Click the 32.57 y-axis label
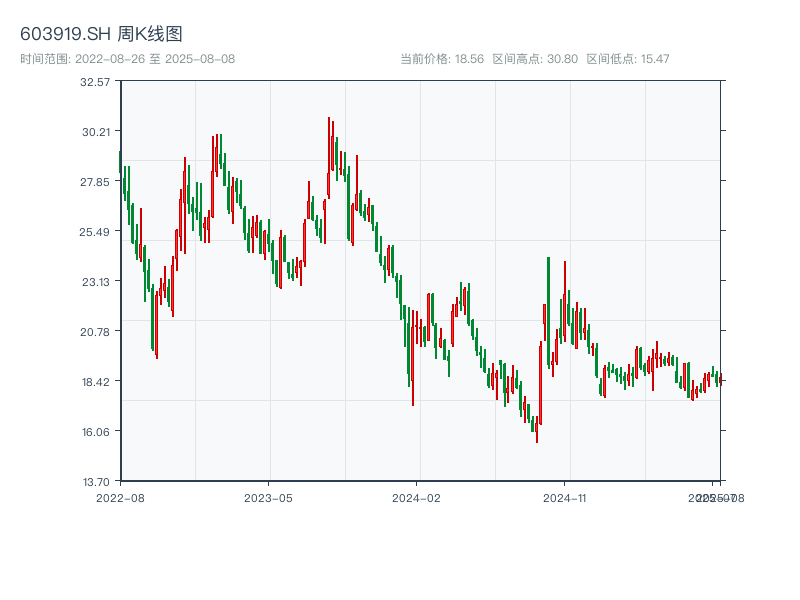This screenshot has width=800, height=600. tap(95, 82)
